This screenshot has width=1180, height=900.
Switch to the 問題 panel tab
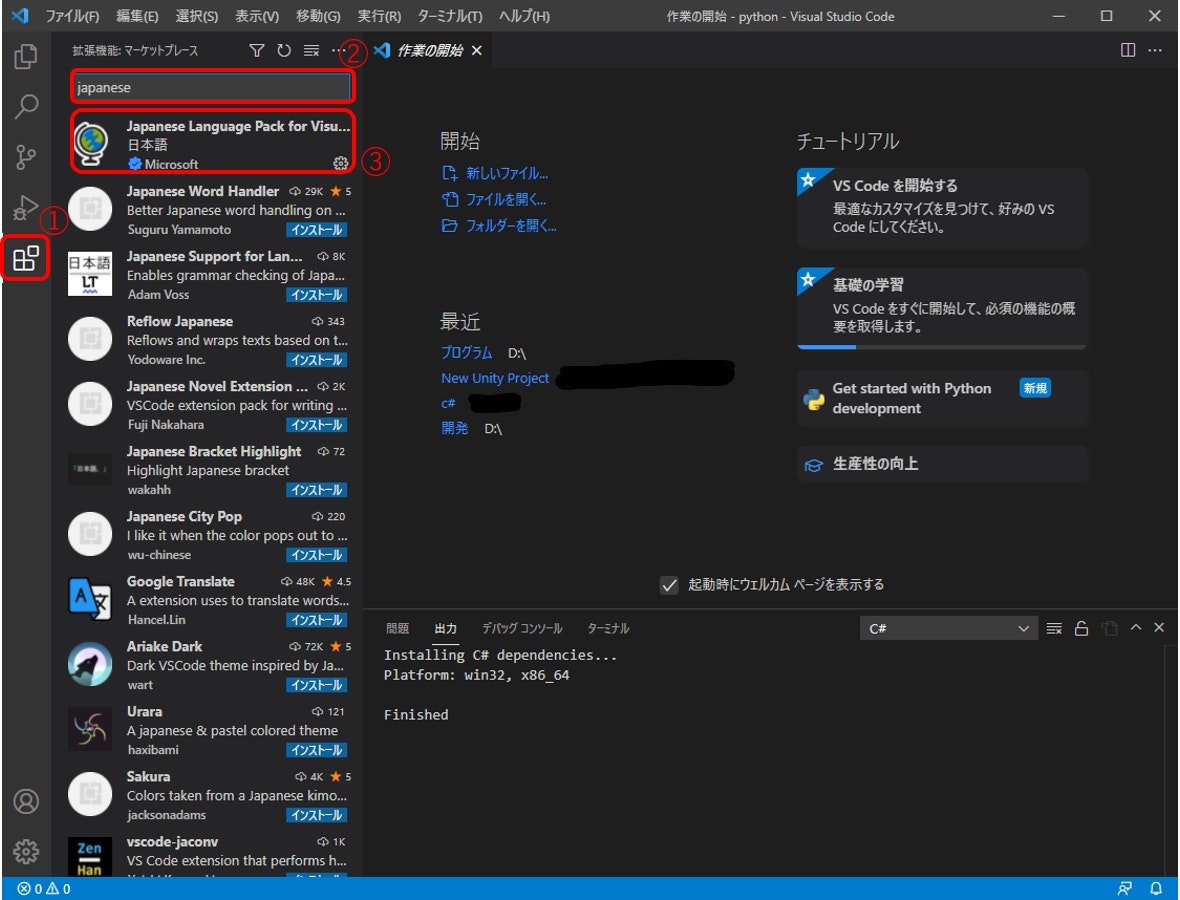[397, 628]
